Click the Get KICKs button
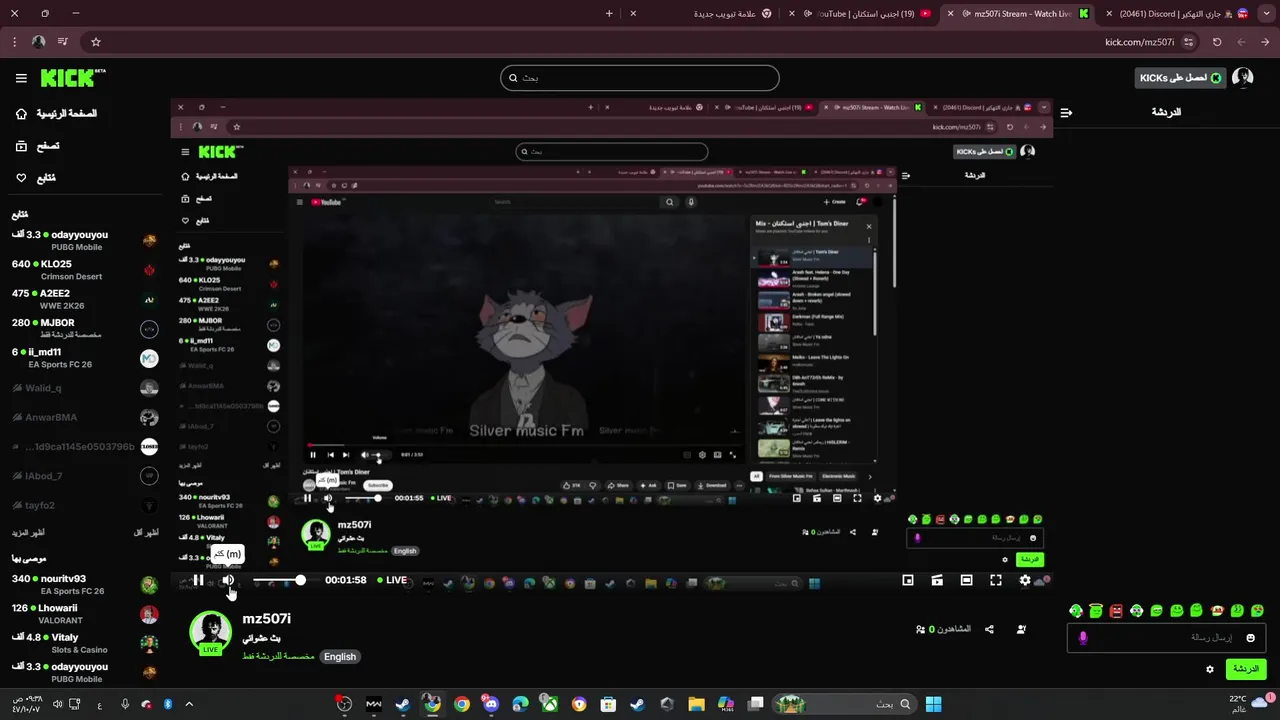 1180,78
